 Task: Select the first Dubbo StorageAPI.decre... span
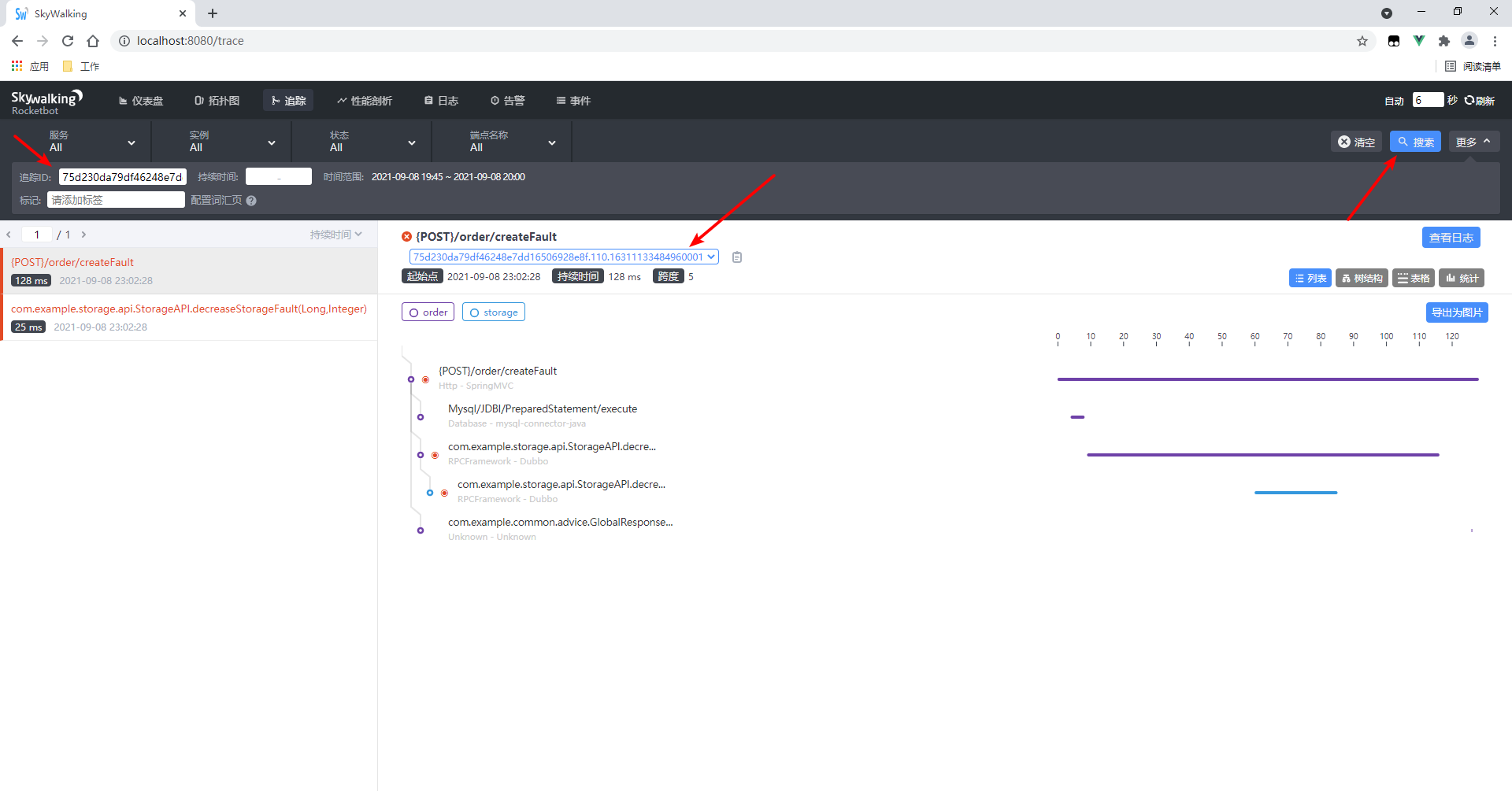[x=551, y=453]
